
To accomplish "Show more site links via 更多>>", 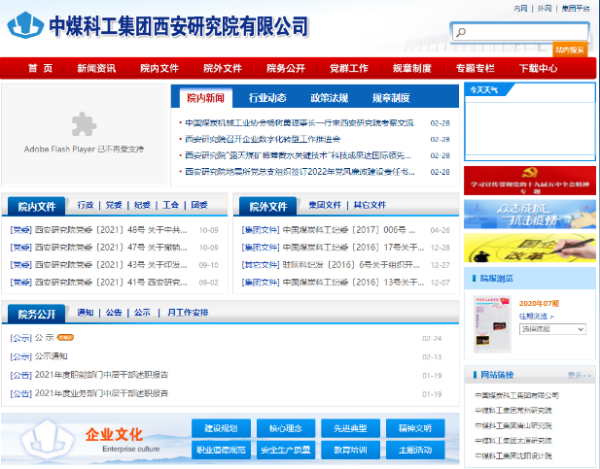I will tap(580, 375).
